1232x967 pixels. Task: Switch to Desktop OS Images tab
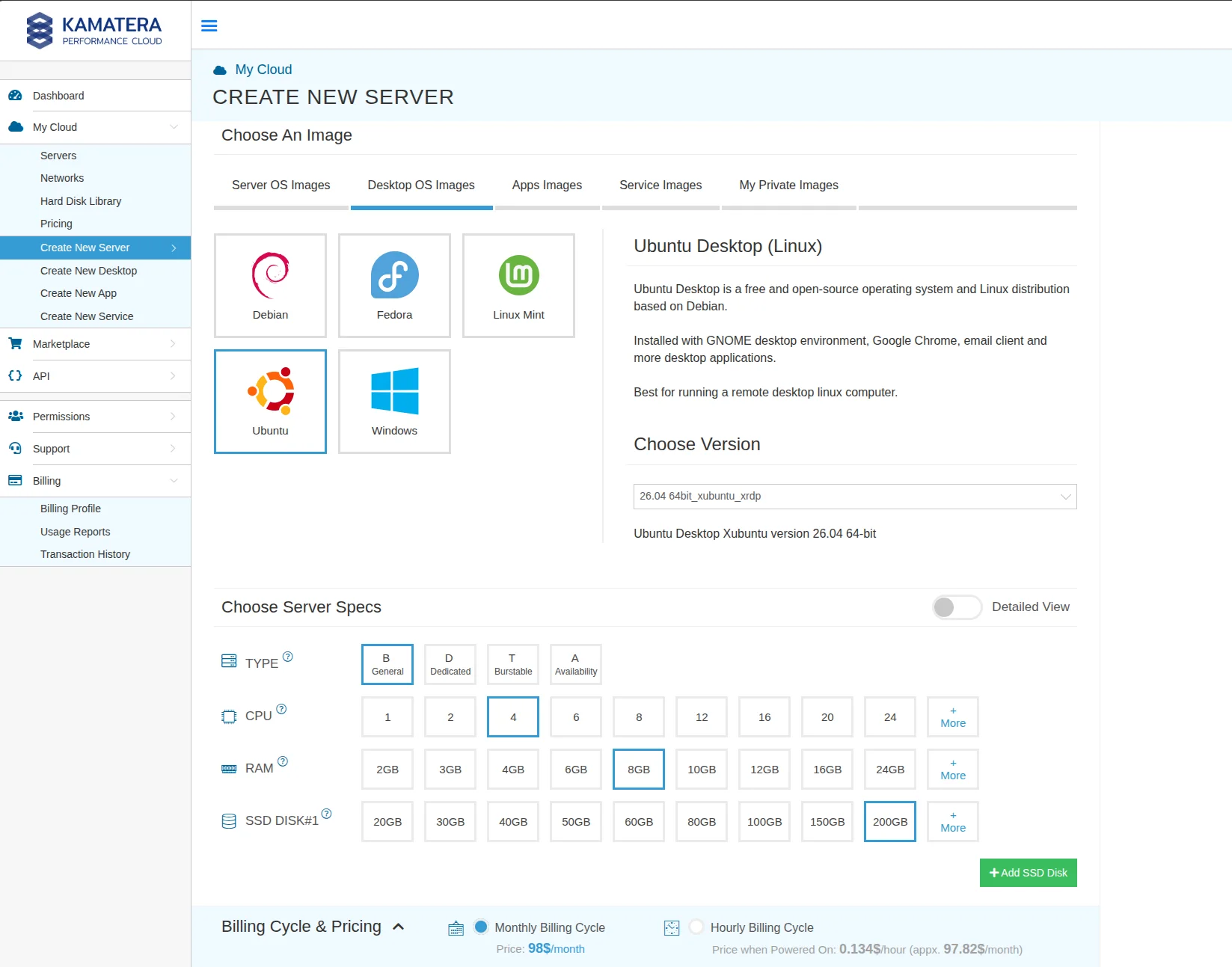point(421,185)
